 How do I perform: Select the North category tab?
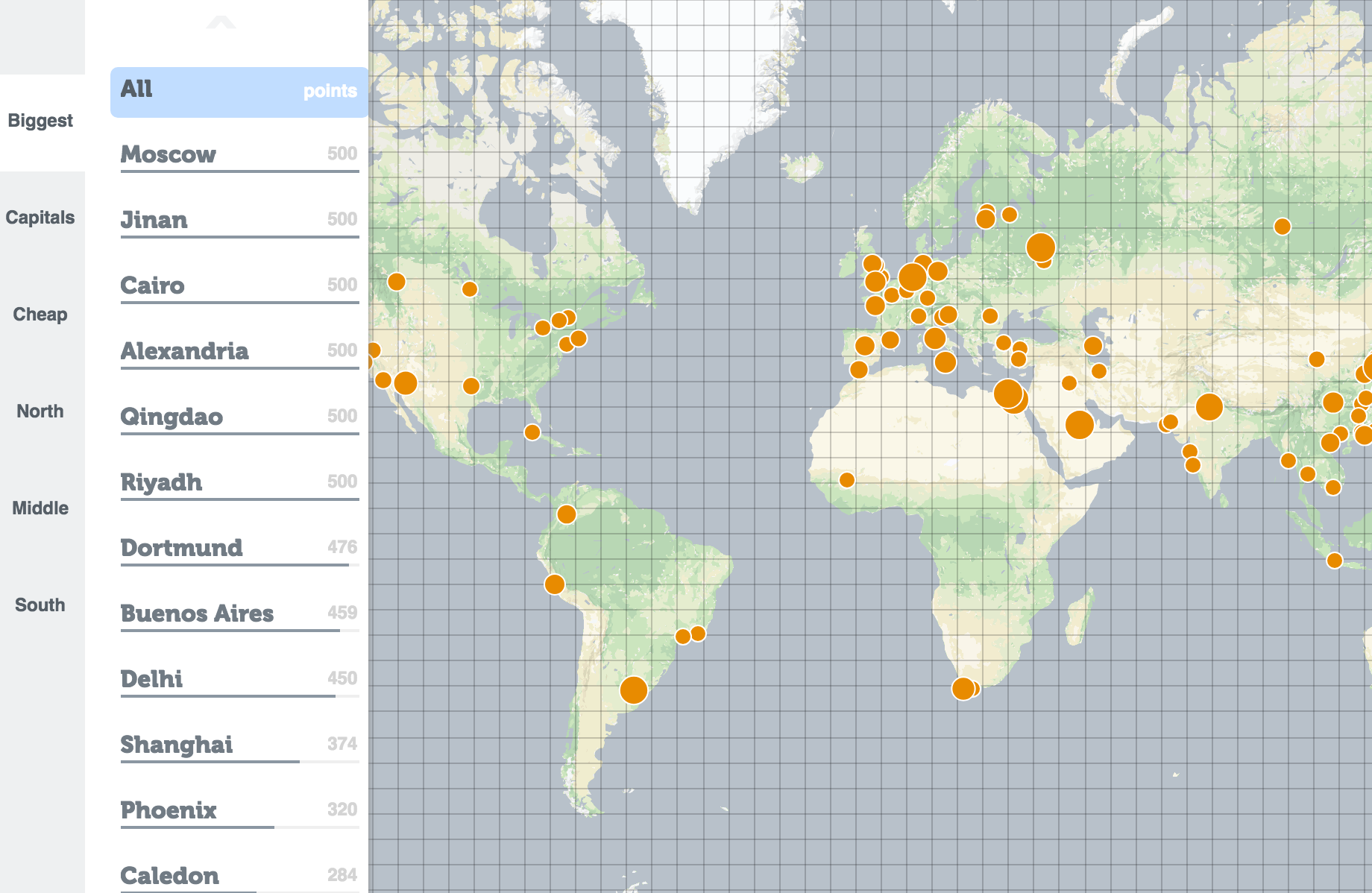pos(40,411)
